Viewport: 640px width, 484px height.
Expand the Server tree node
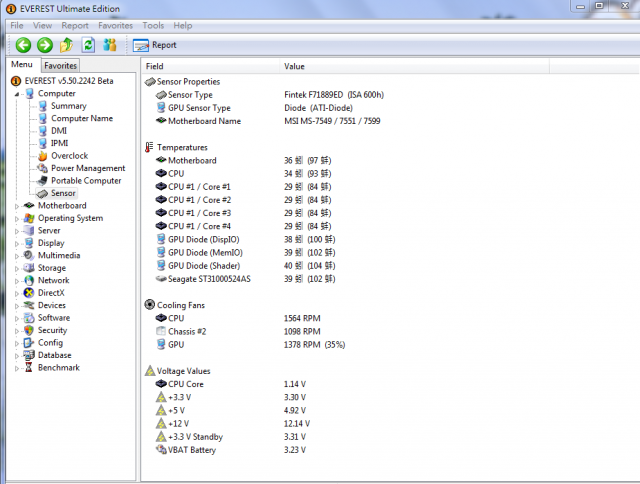click(x=17, y=231)
